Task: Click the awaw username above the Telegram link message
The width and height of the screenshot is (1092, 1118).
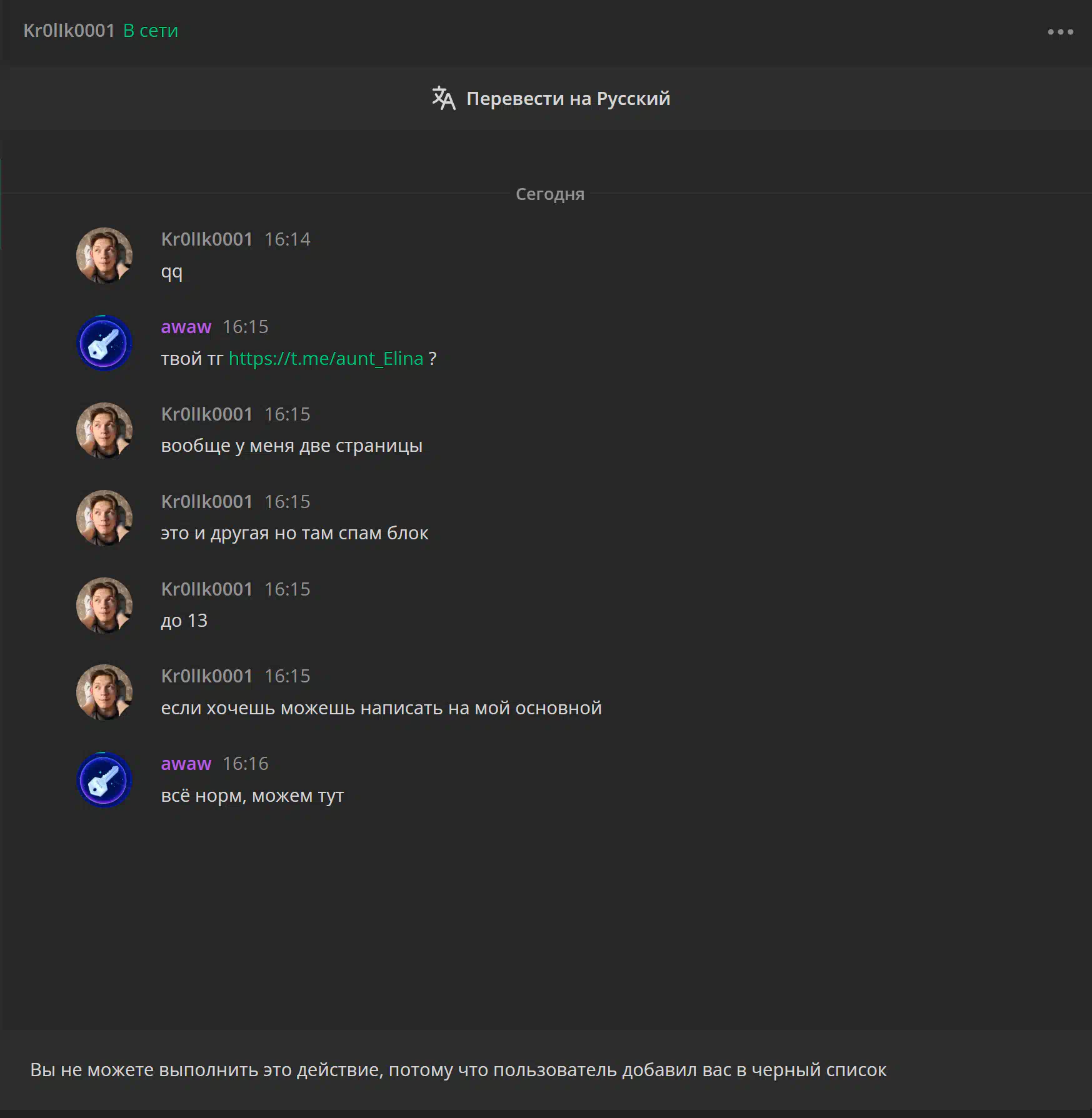Action: [x=186, y=327]
